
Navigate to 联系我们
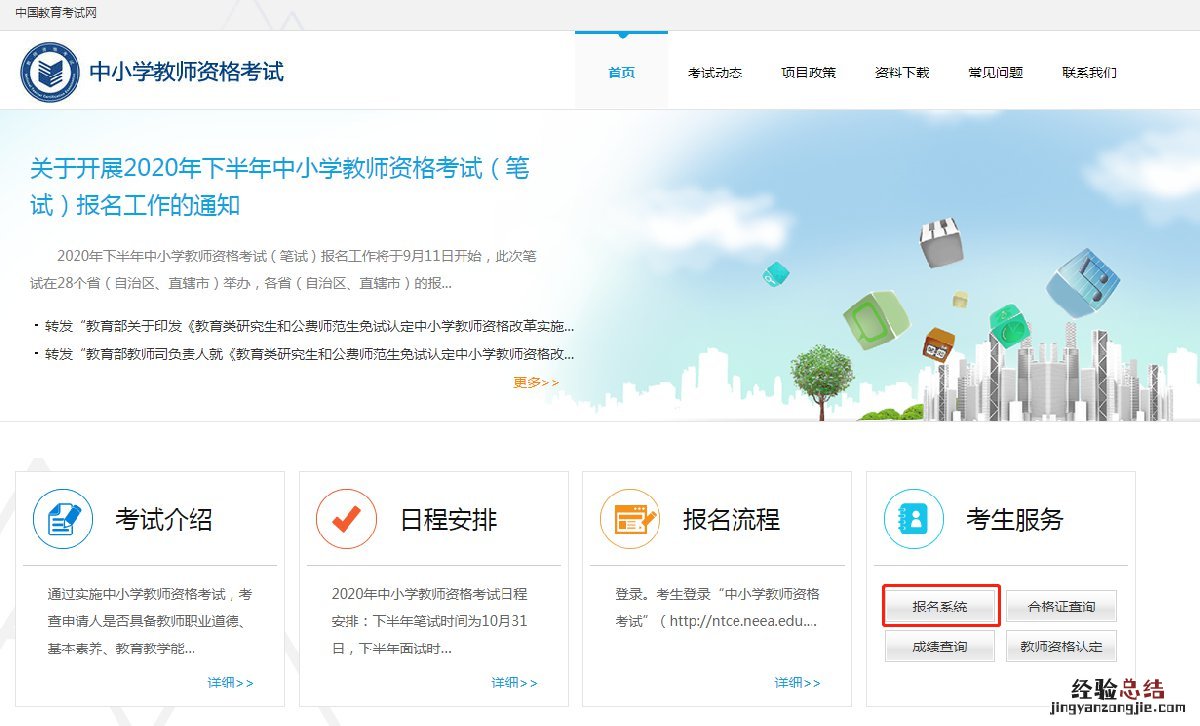(x=1089, y=73)
